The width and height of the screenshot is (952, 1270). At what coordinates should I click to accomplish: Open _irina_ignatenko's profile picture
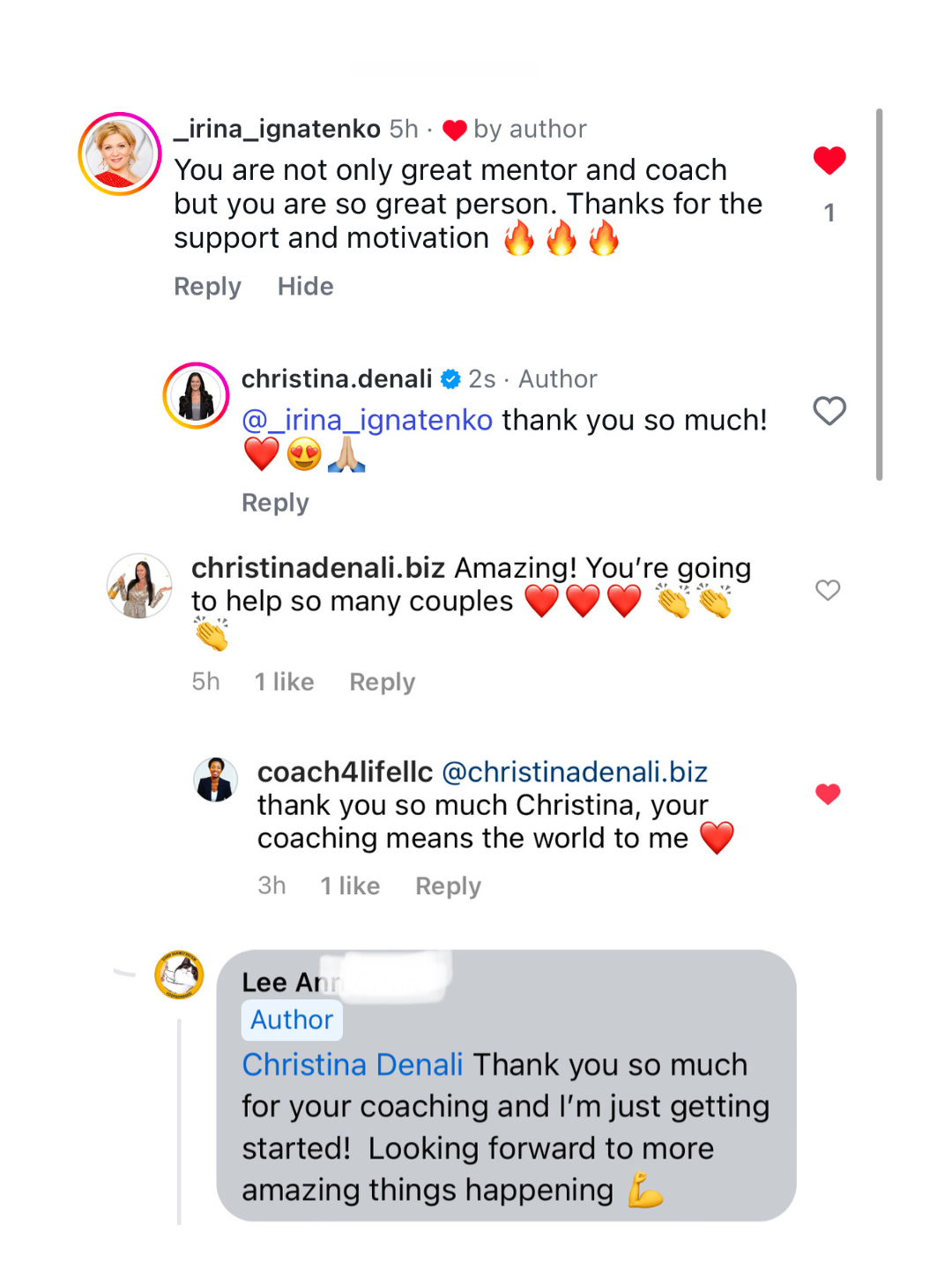pos(120,154)
